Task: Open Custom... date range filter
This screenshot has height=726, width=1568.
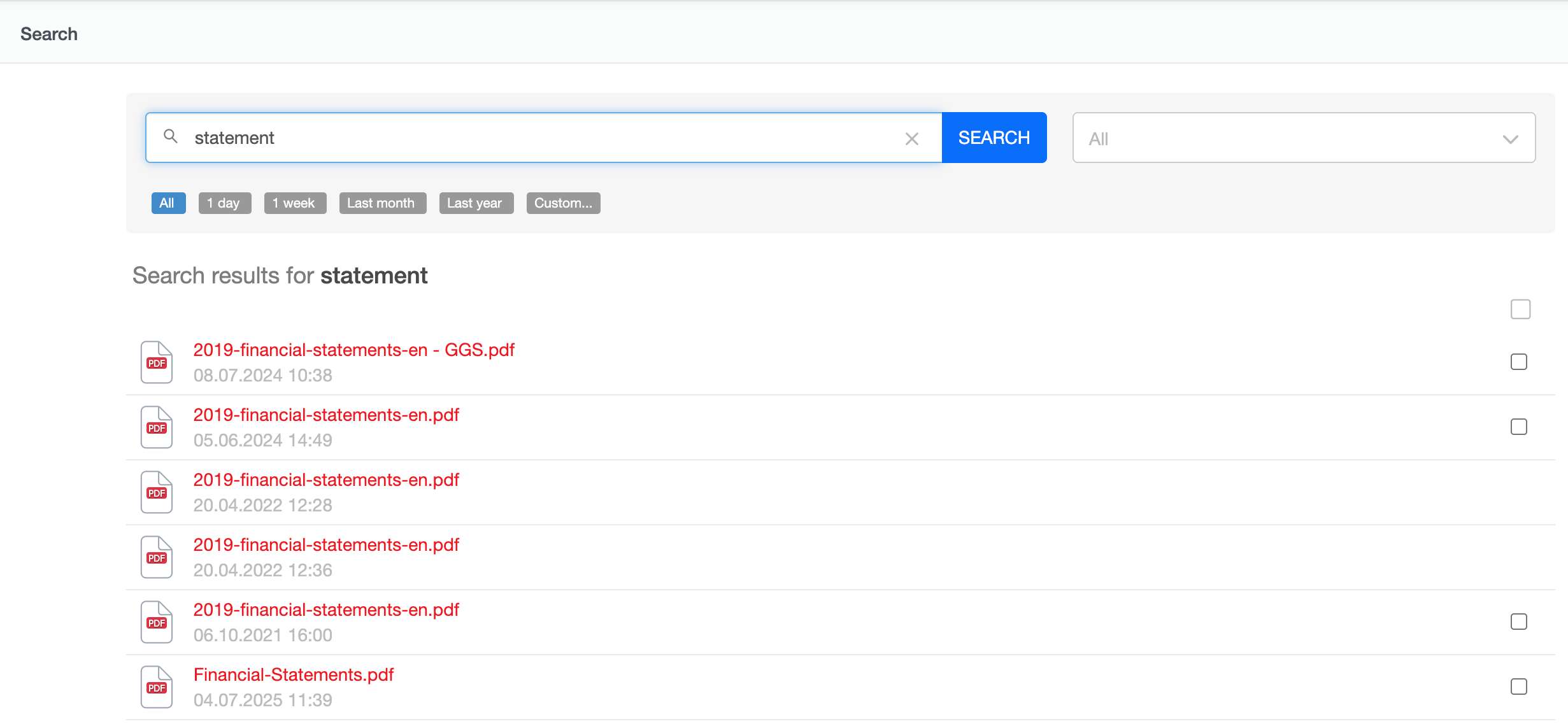Action: click(x=563, y=203)
